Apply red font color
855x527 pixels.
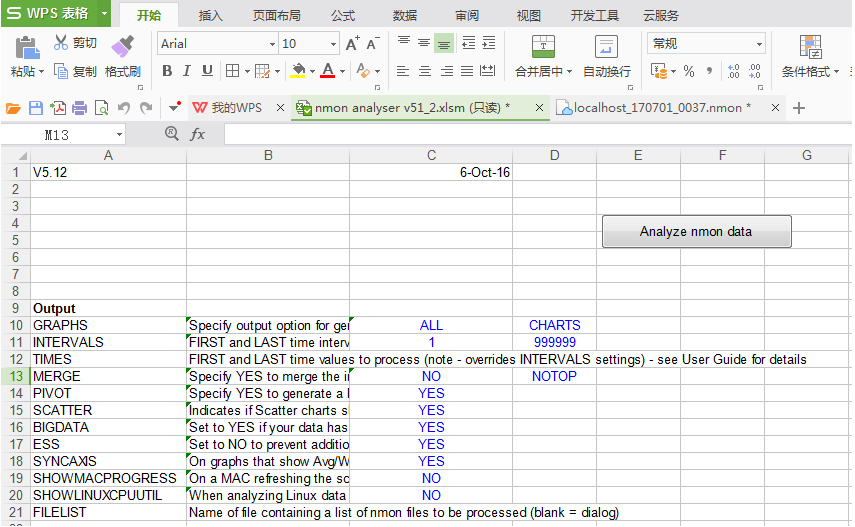[x=328, y=71]
